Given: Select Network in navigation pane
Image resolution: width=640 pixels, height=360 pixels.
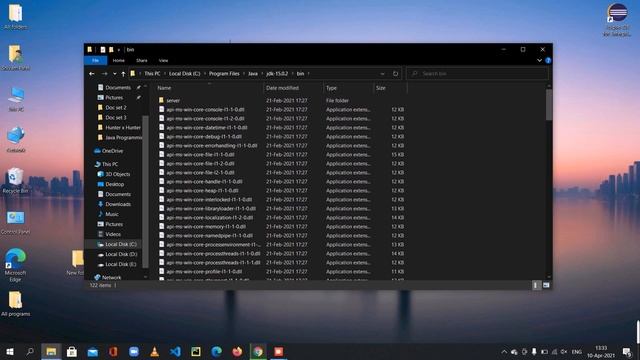Looking at the screenshot, I should tap(108, 278).
